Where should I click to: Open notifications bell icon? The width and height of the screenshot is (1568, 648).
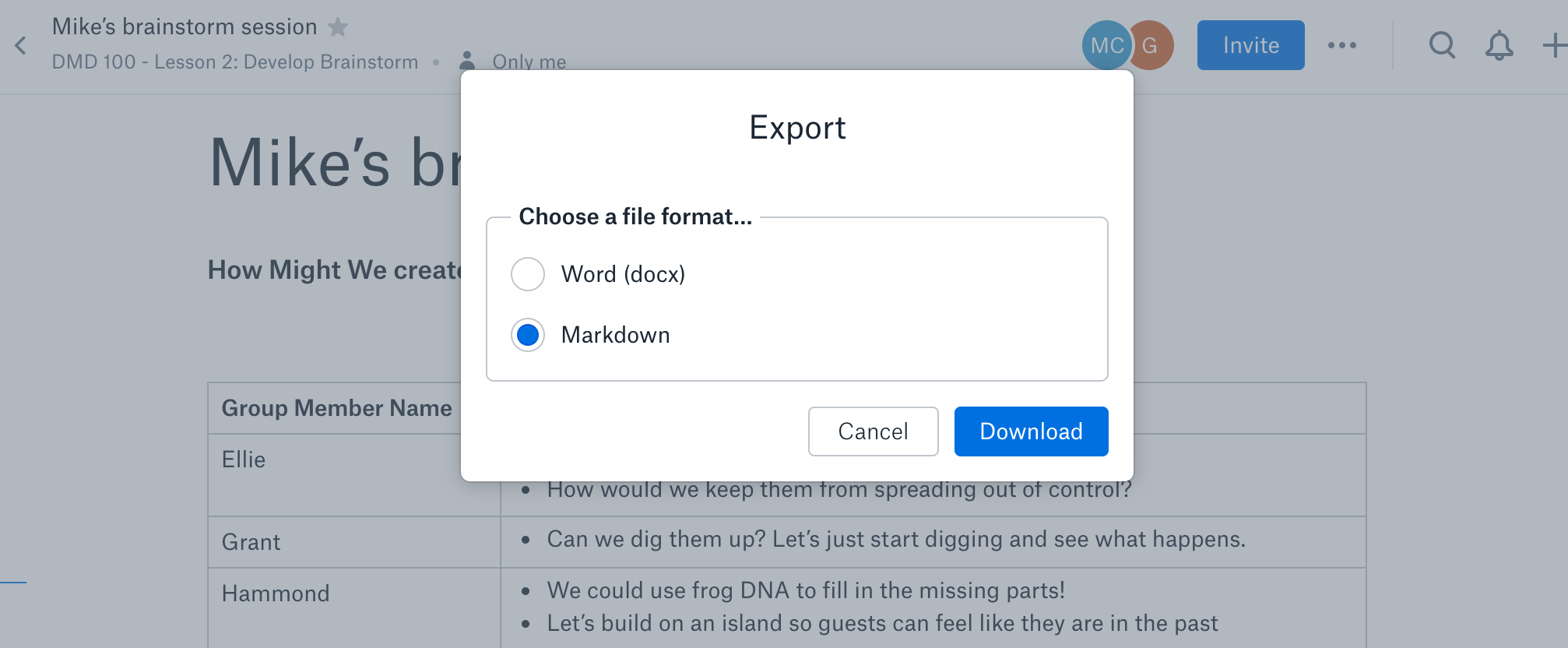pyautogui.click(x=1499, y=45)
